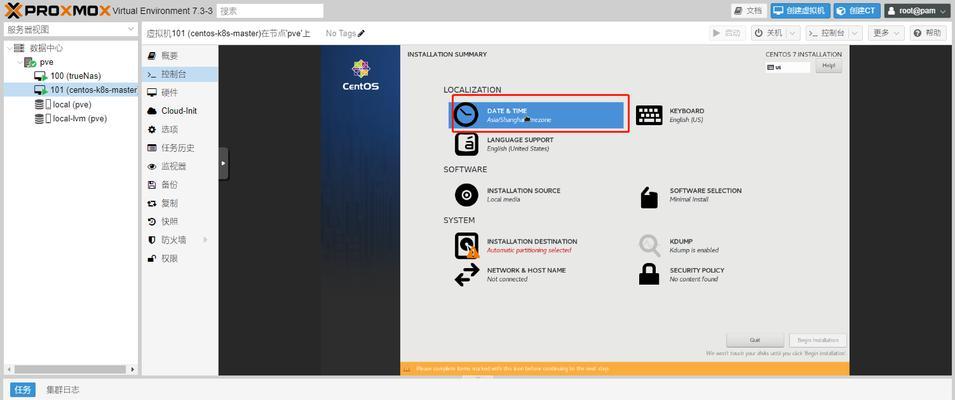Open the 复制 replication menu item
The image size is (955, 400).
180,203
